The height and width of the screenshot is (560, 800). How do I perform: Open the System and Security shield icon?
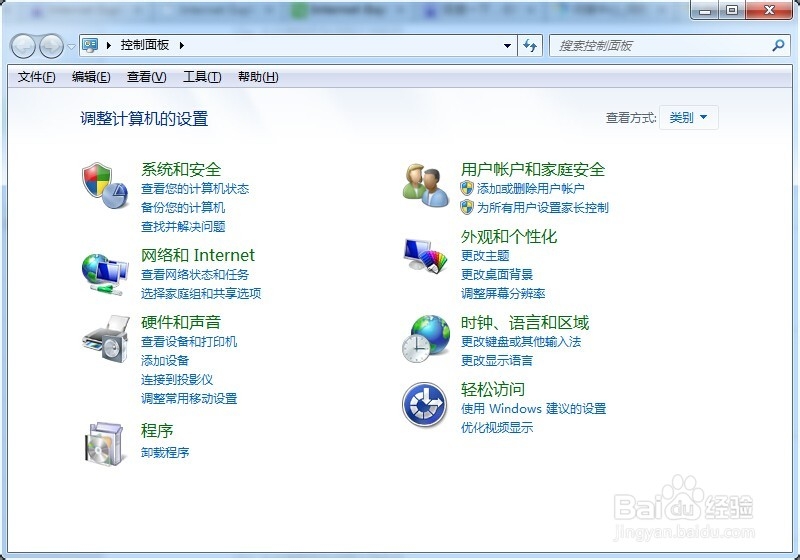(x=105, y=186)
